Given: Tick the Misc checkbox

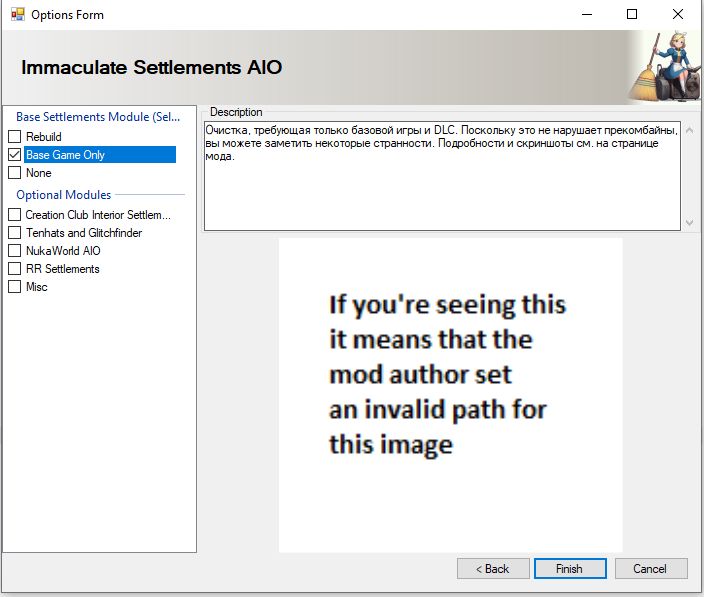Looking at the screenshot, I should coord(14,286).
